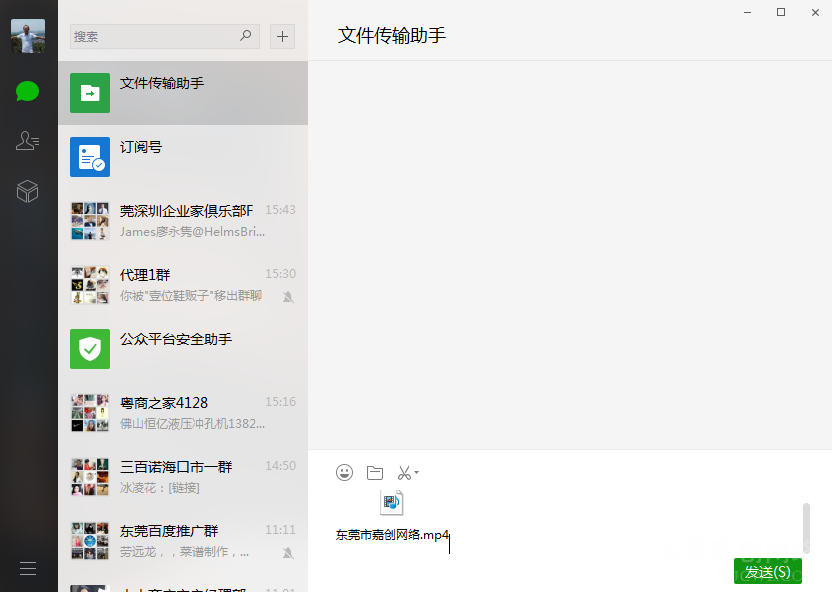Viewport: 832px width, 592px height.
Task: Start a new chat with the plus button
Action: pos(282,37)
